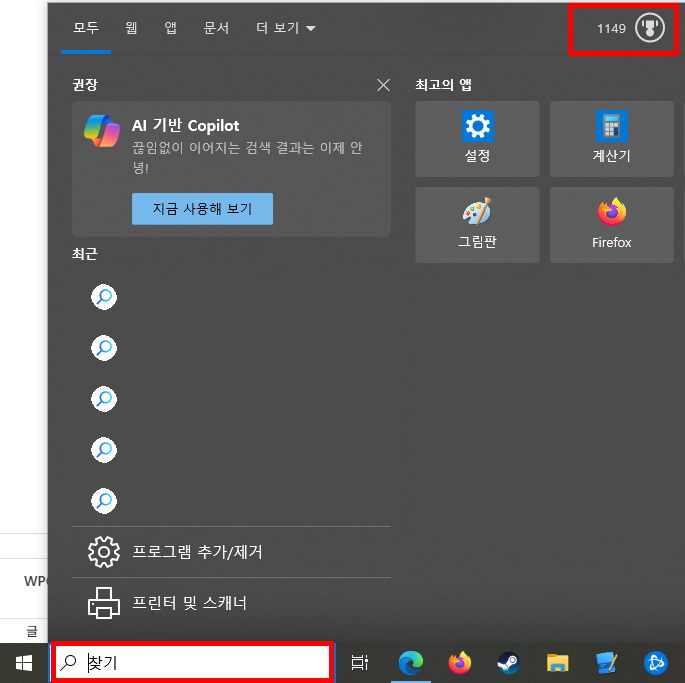Click the Microsoft Rewards medal icon
Viewport: 685px width, 683px height.
click(x=649, y=28)
